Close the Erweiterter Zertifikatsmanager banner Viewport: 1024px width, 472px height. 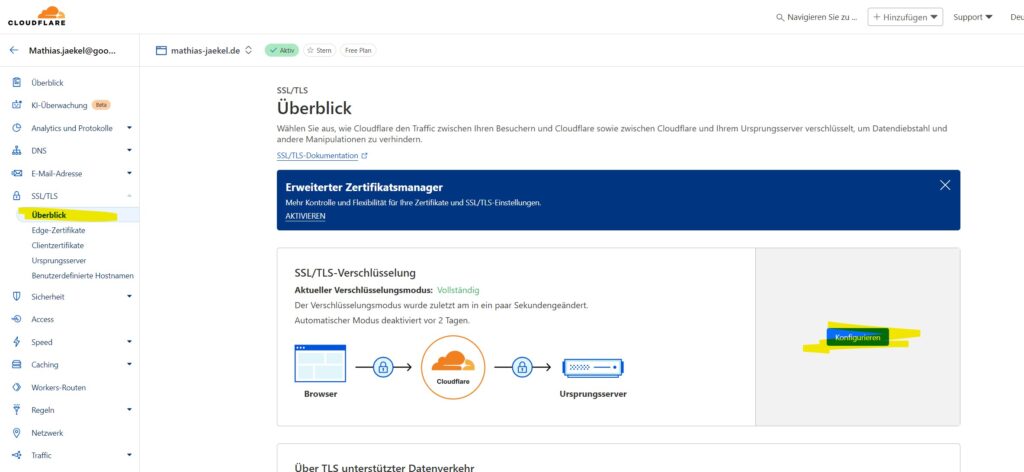(x=945, y=185)
